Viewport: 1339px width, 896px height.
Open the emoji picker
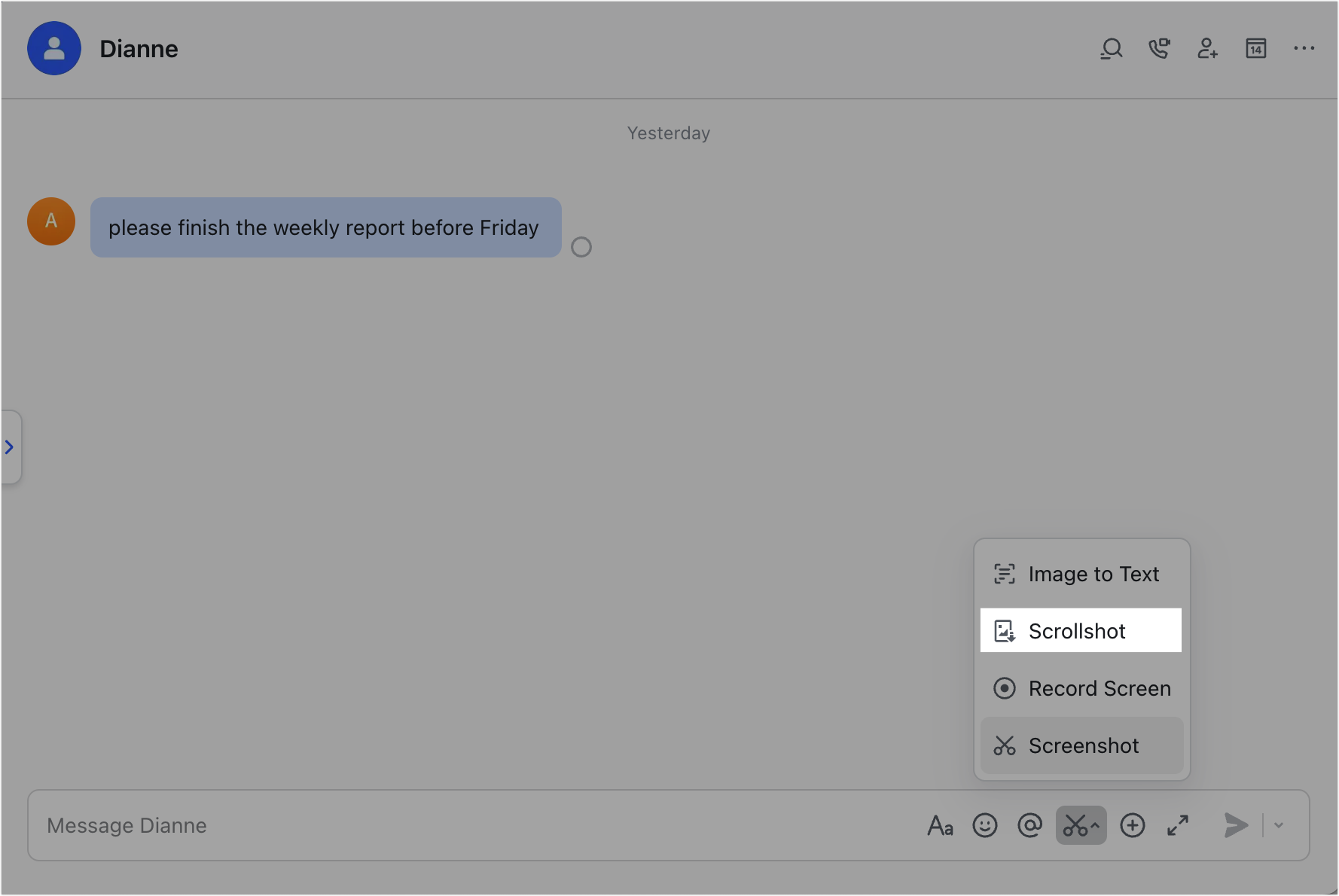(x=985, y=825)
